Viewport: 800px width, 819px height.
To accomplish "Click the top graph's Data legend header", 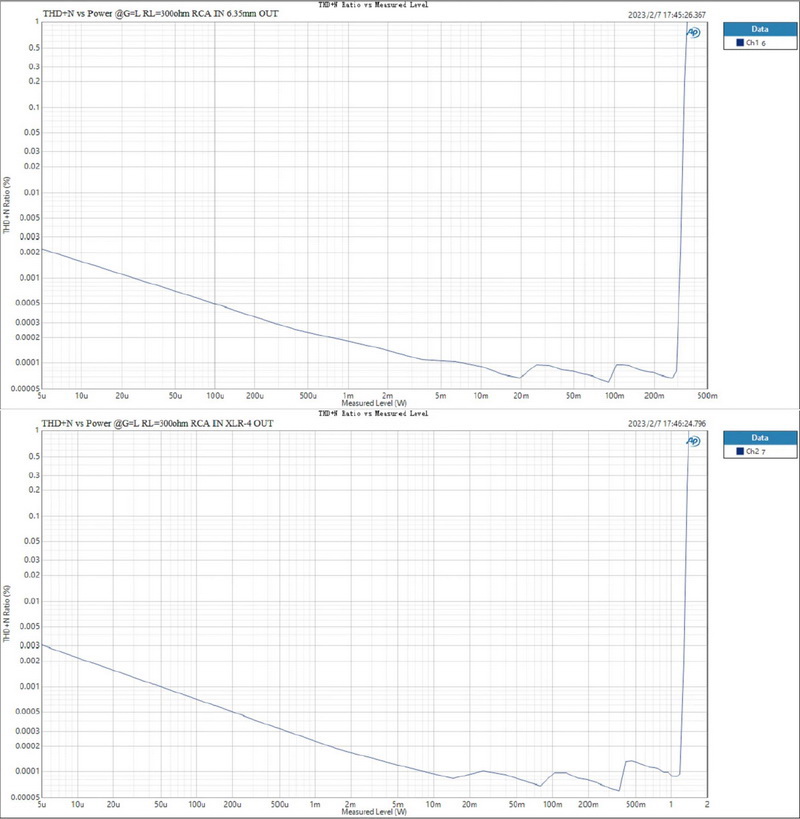I will 759,29.
